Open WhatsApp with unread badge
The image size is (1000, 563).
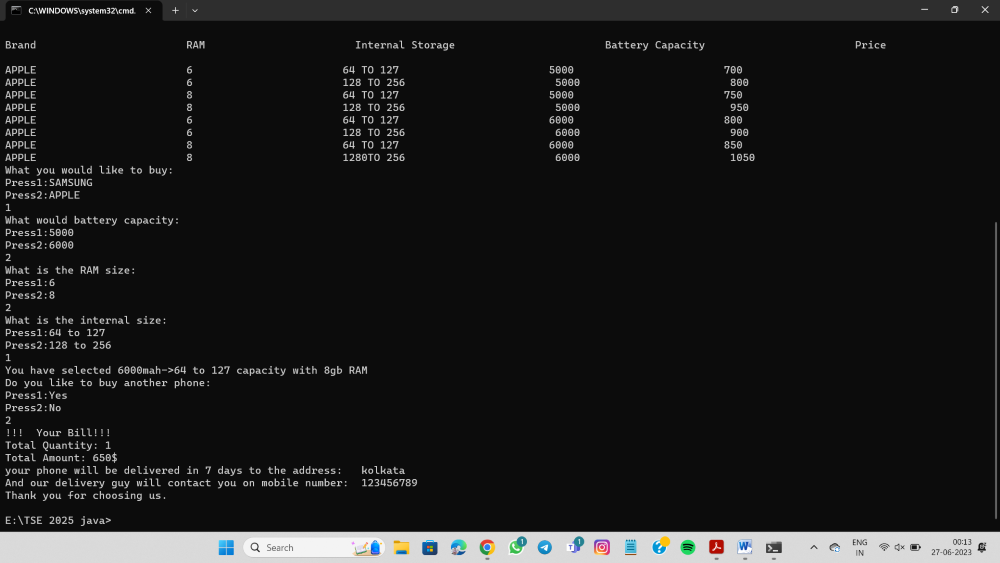tap(516, 547)
